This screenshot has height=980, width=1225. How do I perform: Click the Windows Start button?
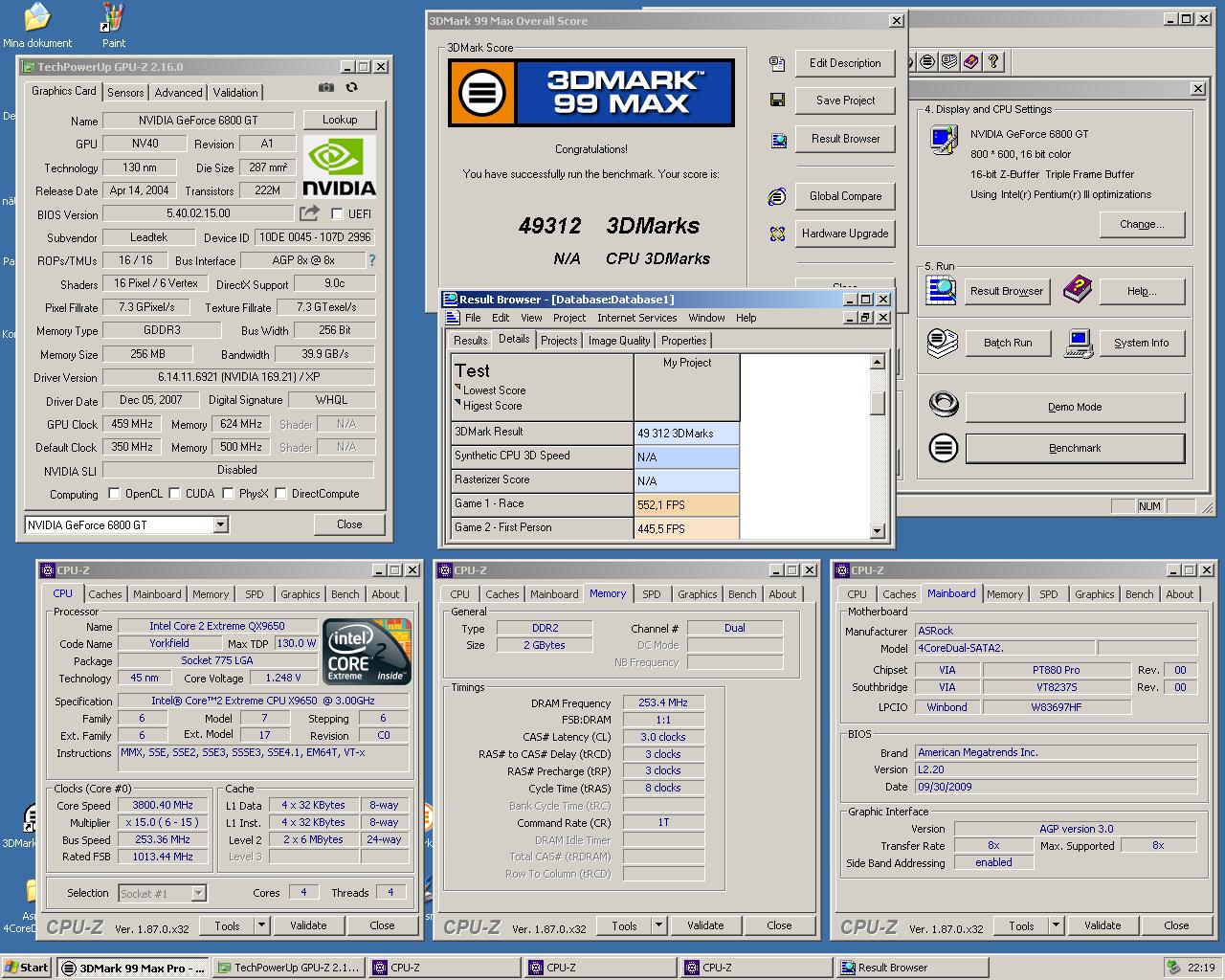click(27, 968)
